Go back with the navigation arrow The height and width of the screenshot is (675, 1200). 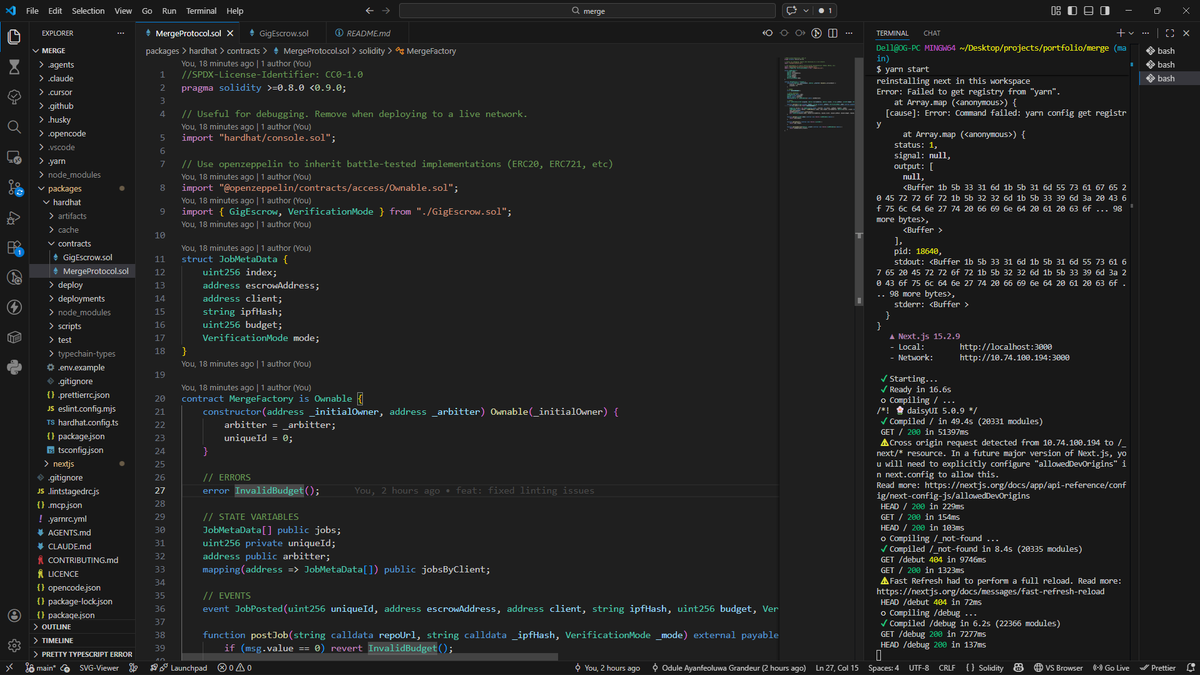370,10
